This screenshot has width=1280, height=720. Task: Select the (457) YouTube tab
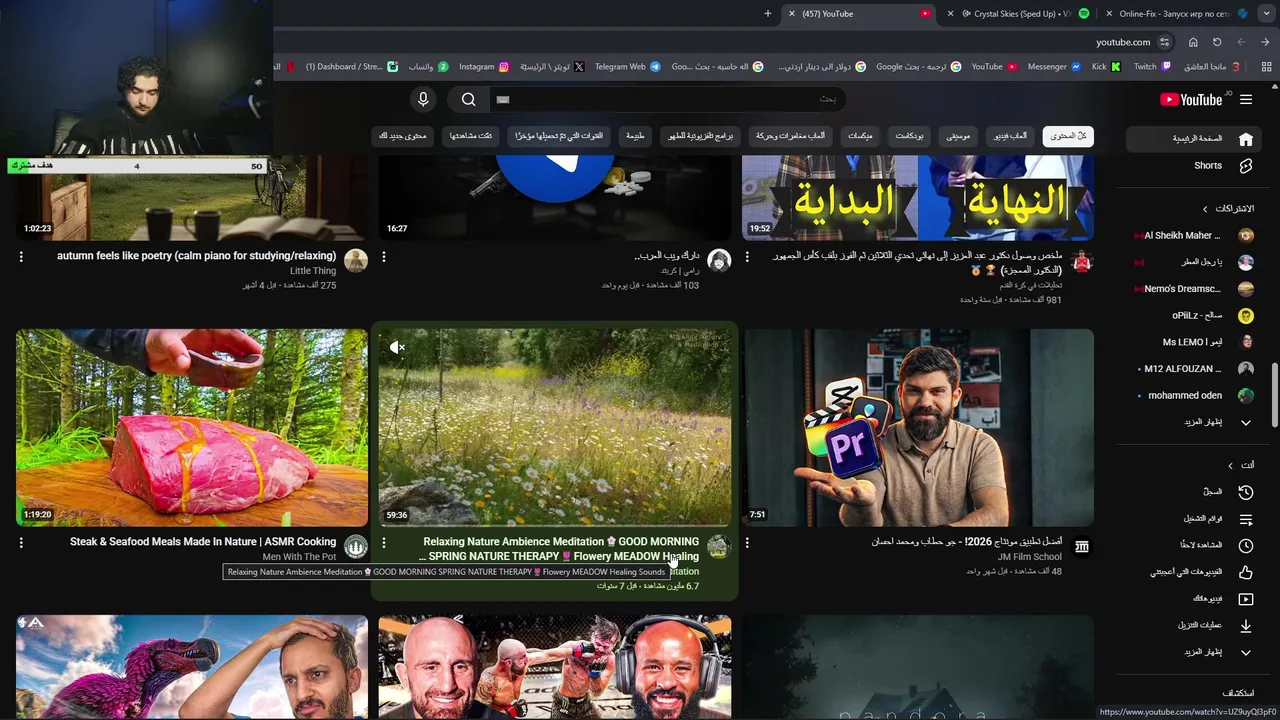[860, 13]
